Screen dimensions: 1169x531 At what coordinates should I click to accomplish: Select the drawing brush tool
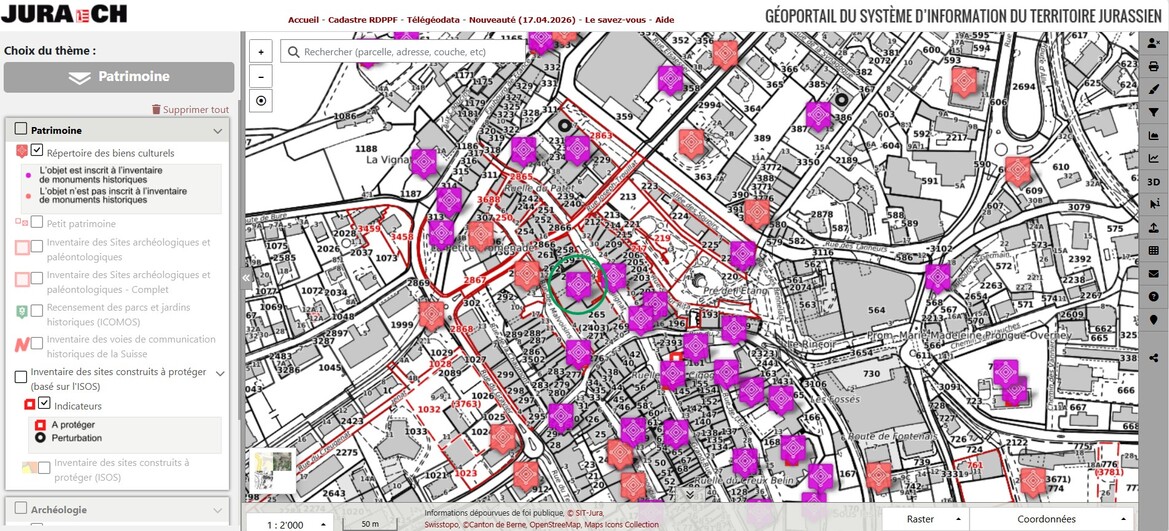tap(1154, 89)
